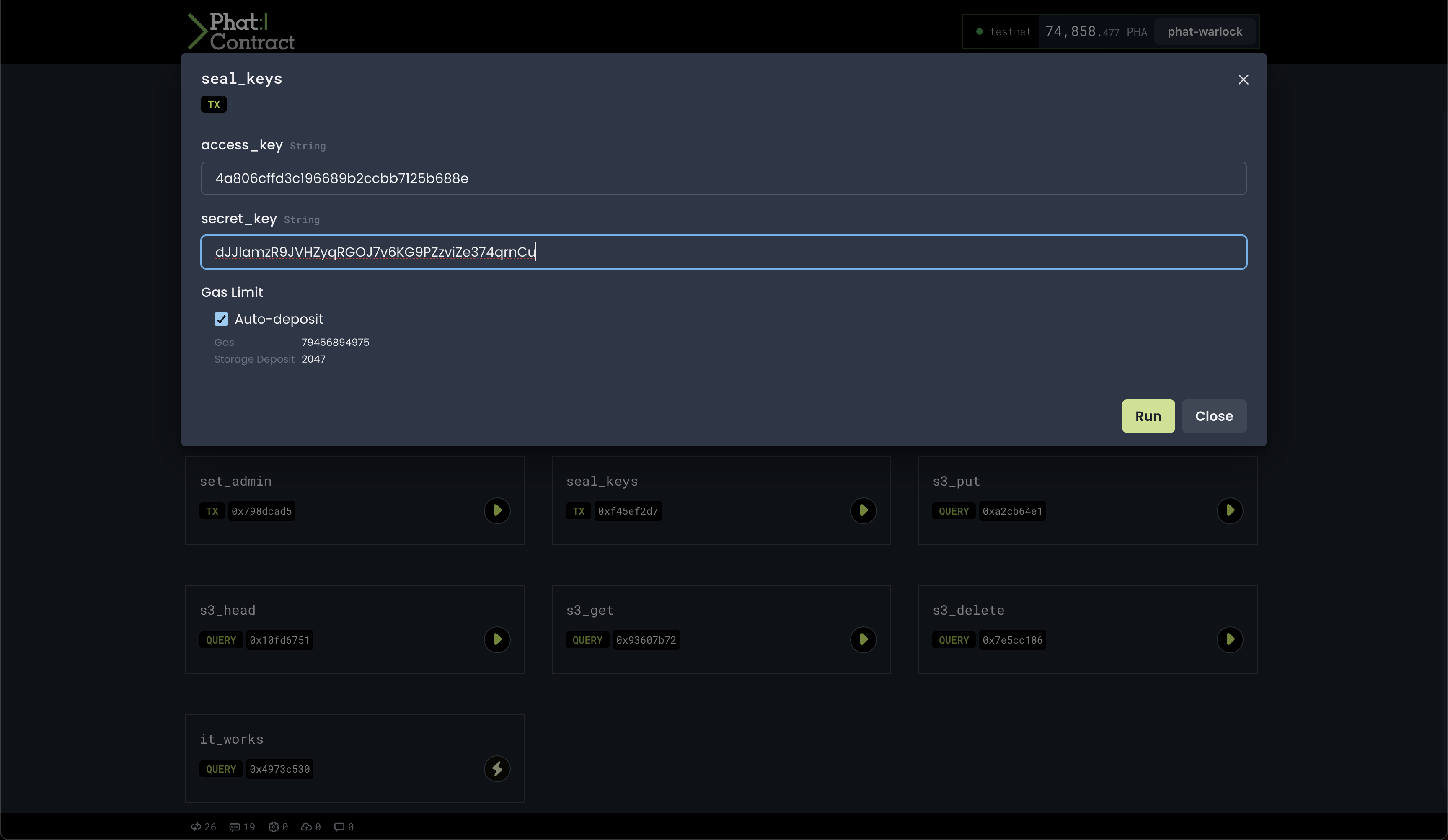Image resolution: width=1448 pixels, height=840 pixels.
Task: Click the testnet network indicator
Action: pyautogui.click(x=1003, y=31)
